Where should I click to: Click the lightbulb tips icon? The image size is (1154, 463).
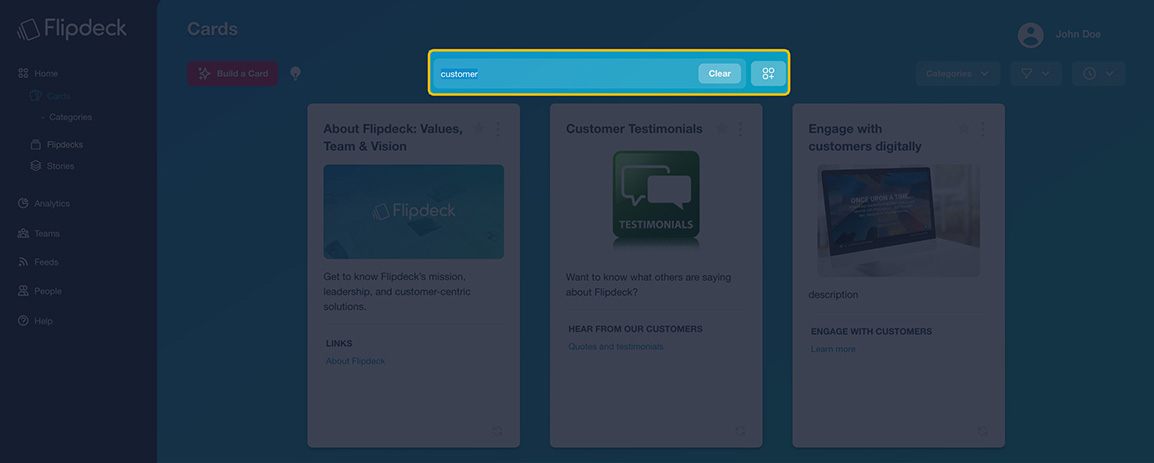(296, 74)
